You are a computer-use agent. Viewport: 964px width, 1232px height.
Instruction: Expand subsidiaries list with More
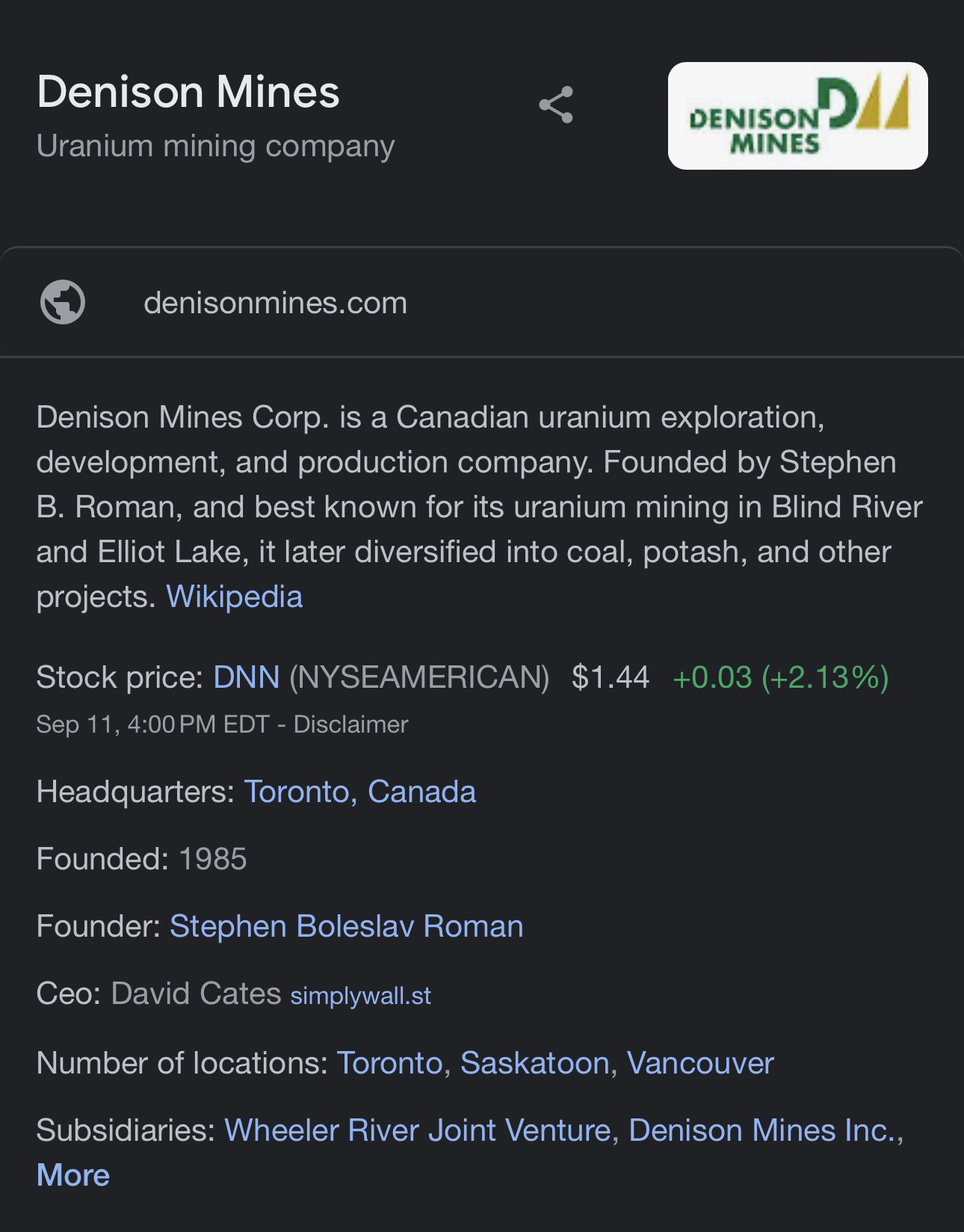(73, 1175)
